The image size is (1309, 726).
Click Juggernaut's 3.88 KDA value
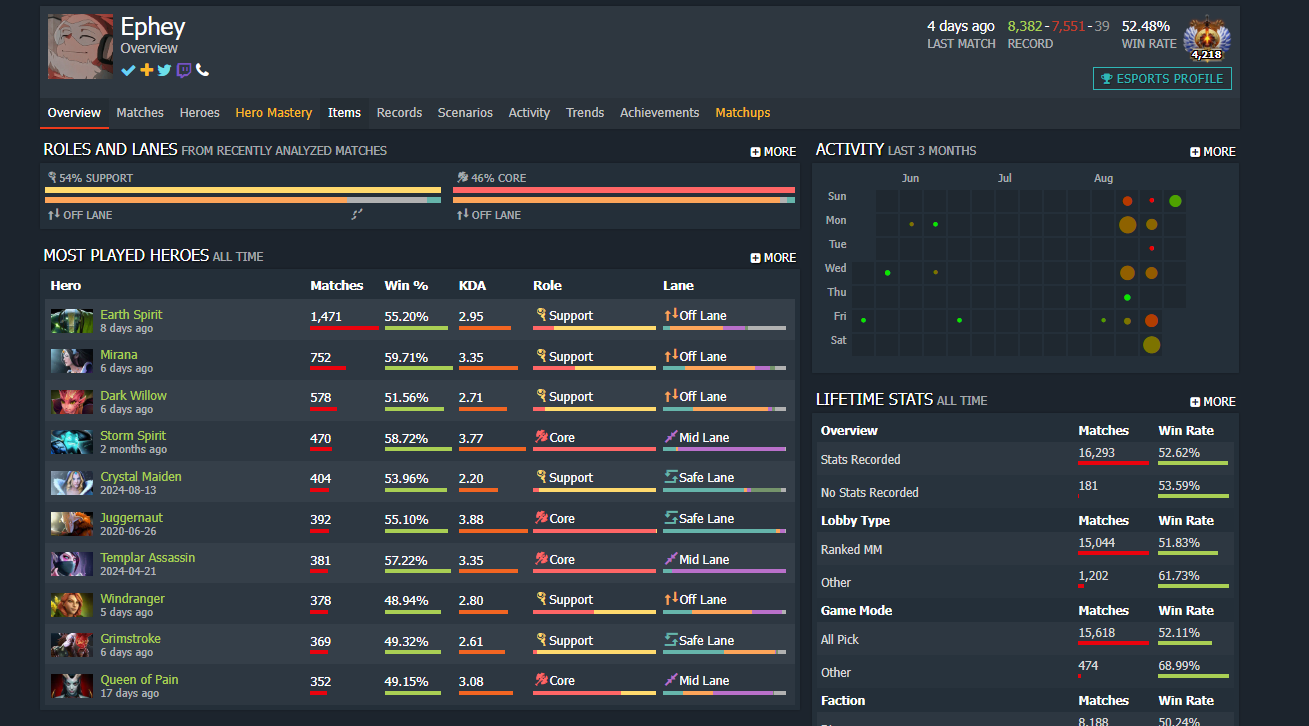click(471, 519)
